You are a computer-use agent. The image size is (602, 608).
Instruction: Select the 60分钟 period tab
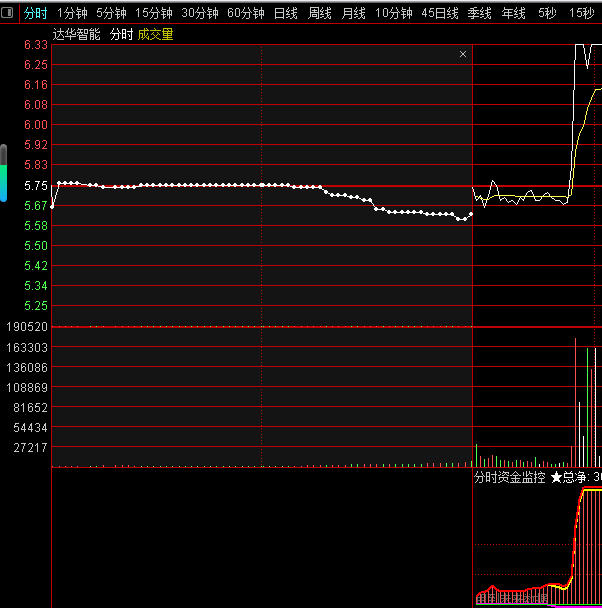click(246, 13)
